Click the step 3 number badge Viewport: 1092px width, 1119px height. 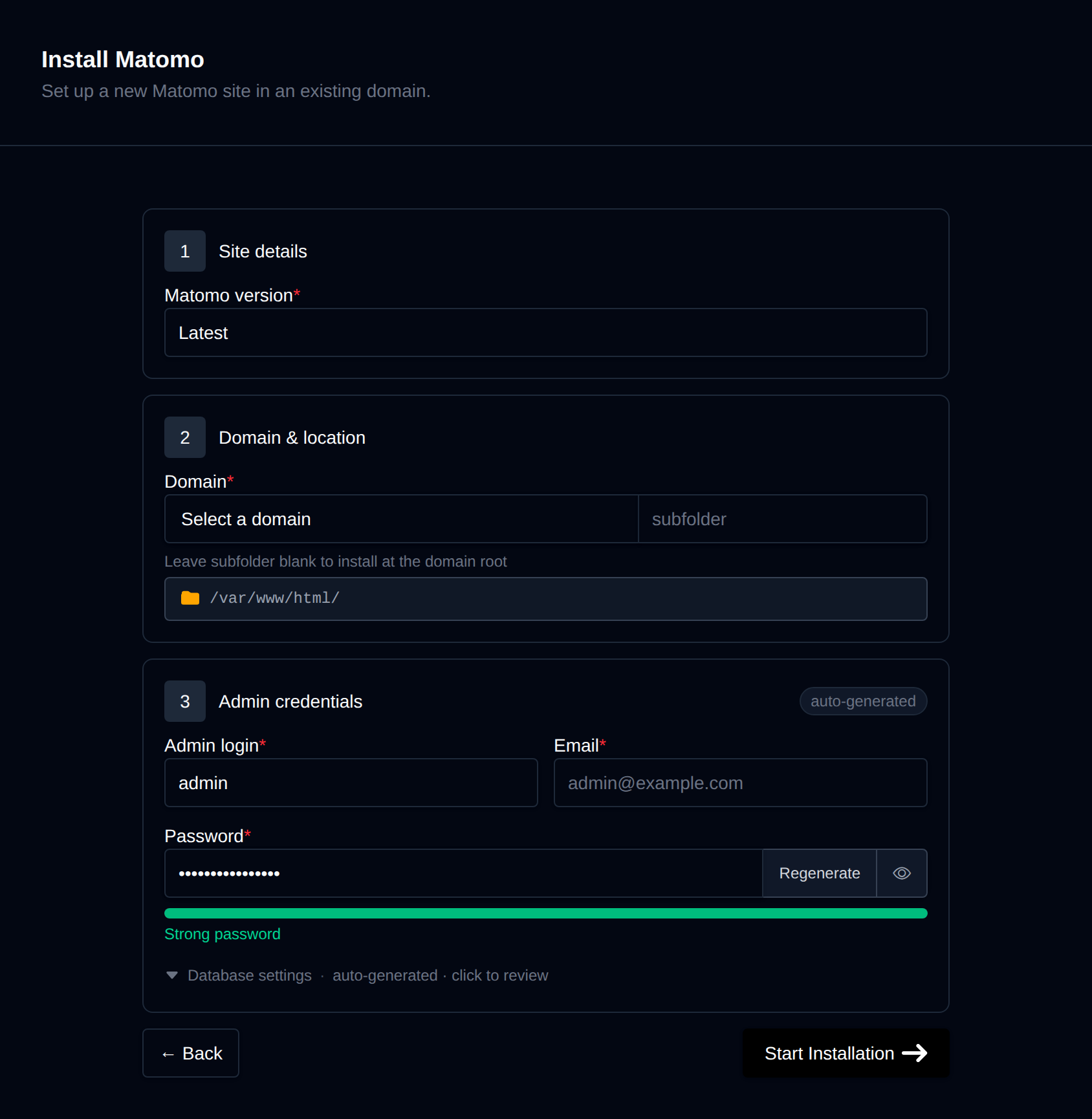(x=185, y=701)
